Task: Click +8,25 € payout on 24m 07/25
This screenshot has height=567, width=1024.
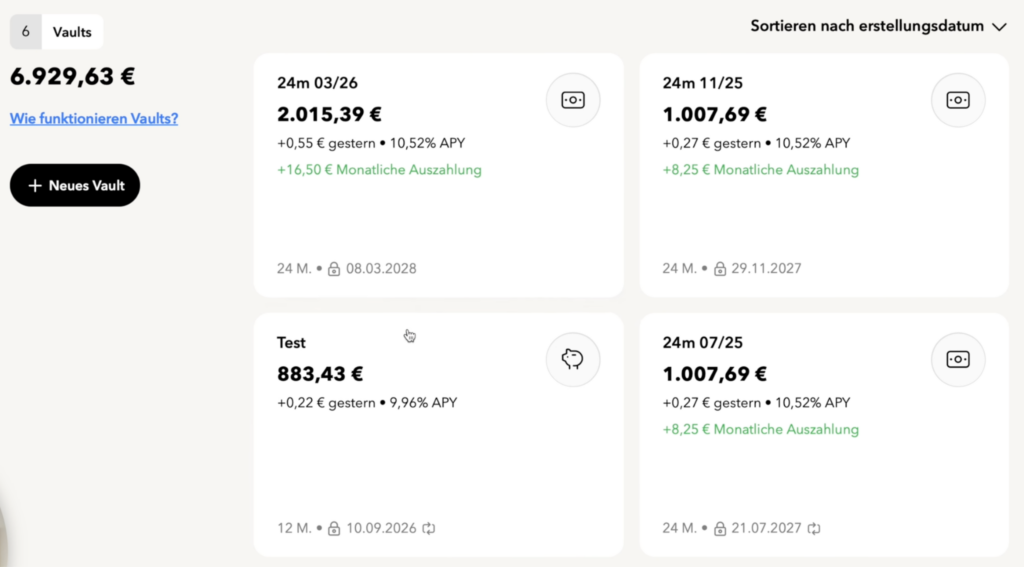Action: click(761, 429)
